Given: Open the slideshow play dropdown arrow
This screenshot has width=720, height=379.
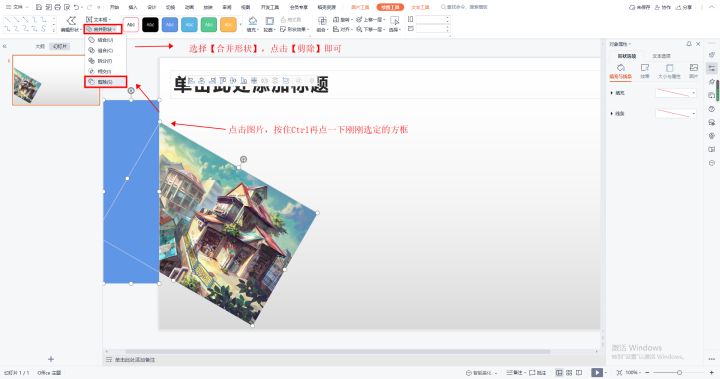Looking at the screenshot, I should (x=606, y=373).
